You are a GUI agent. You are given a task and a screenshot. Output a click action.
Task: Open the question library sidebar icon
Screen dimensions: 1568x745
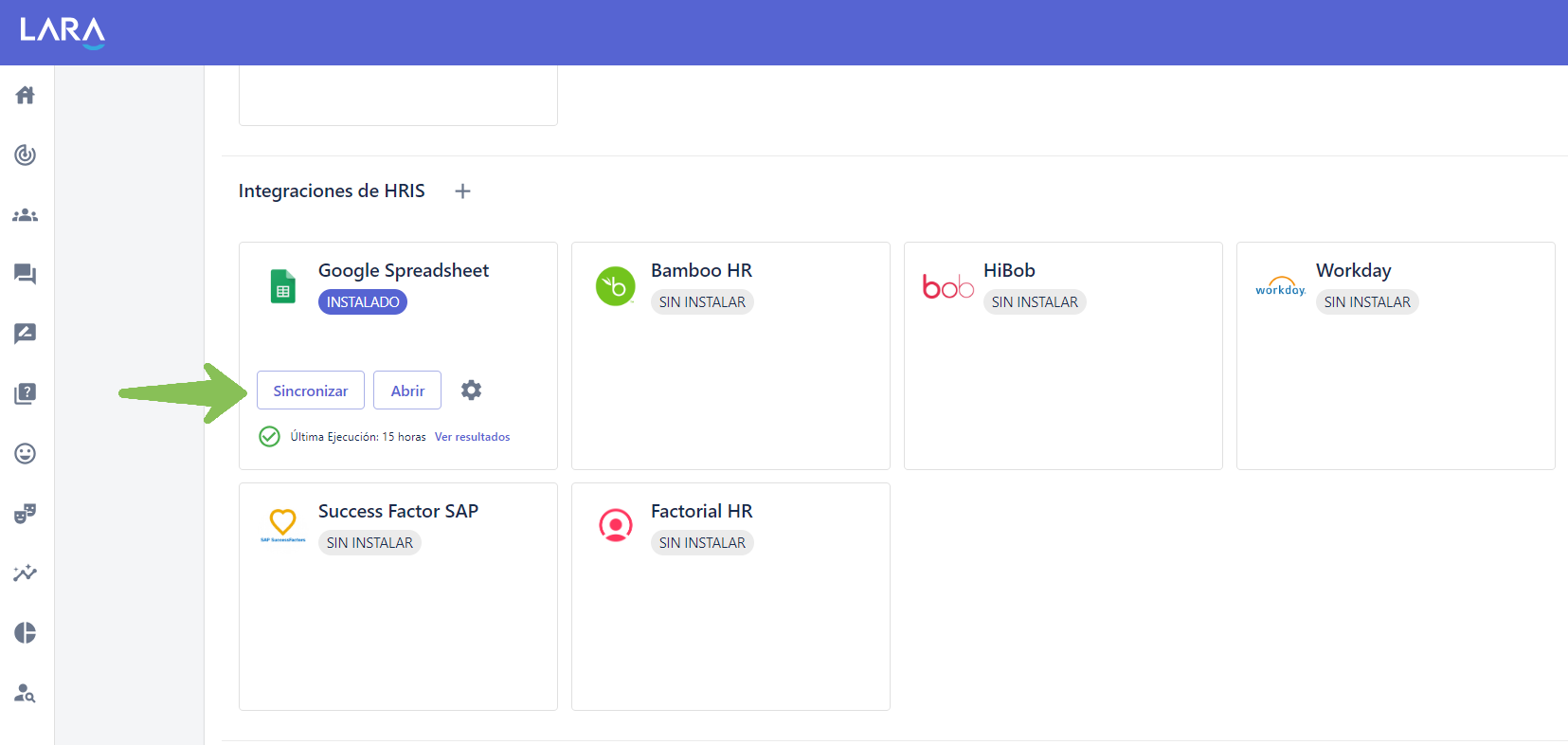(26, 393)
